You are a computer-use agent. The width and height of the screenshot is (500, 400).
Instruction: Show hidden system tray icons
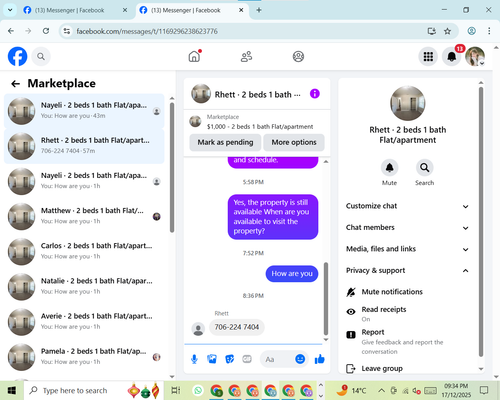[381, 390]
